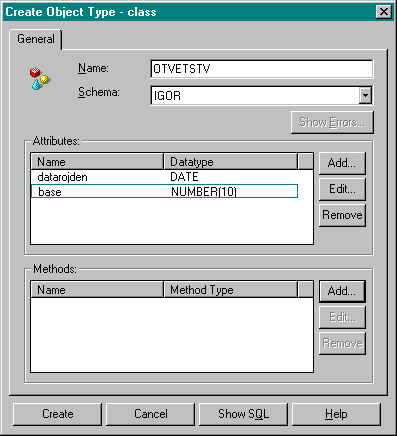This screenshot has width=397, height=436.
Task: Select the base attribute row
Action: coord(164,192)
